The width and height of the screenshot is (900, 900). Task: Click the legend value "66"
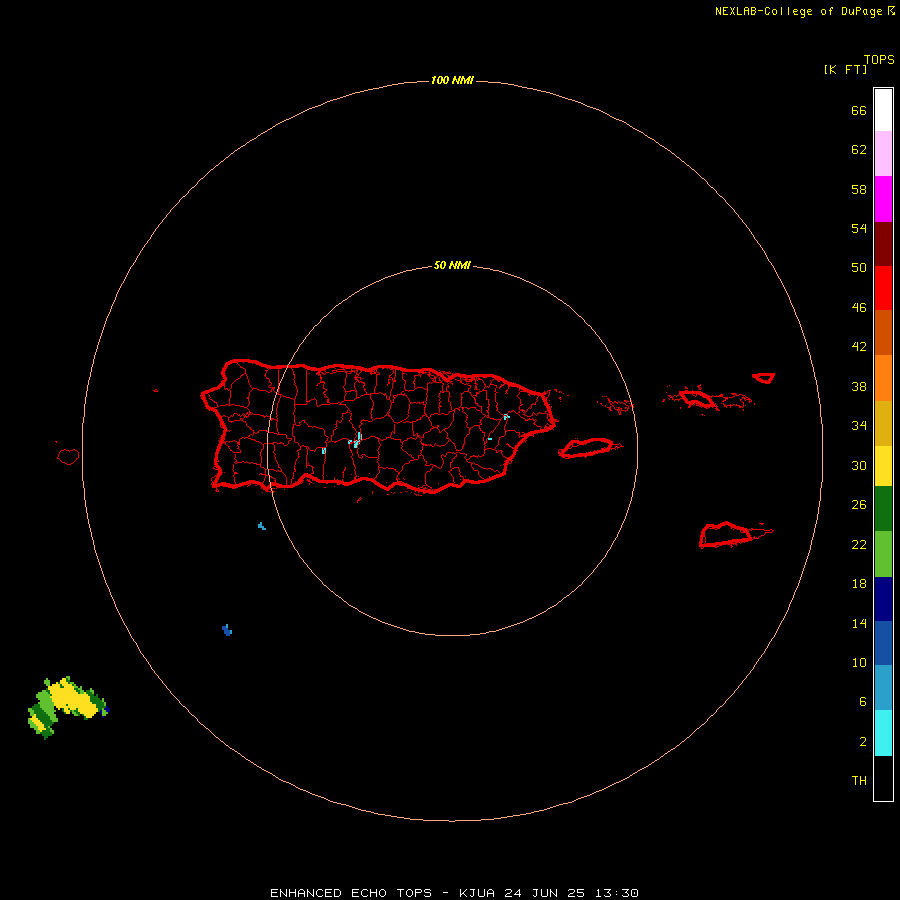click(859, 110)
